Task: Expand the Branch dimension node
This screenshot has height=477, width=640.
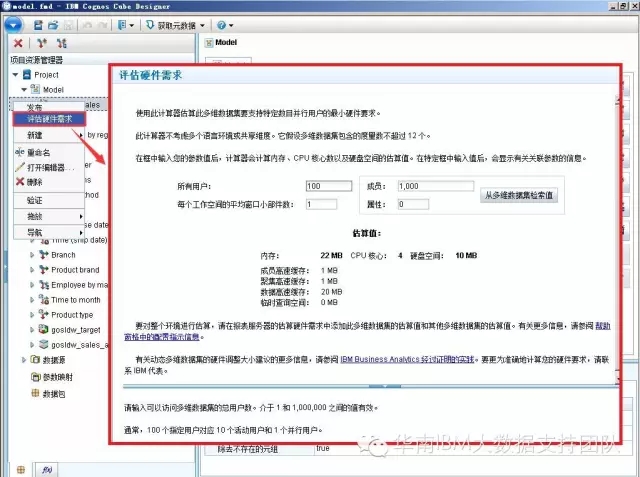Action: [x=32, y=255]
